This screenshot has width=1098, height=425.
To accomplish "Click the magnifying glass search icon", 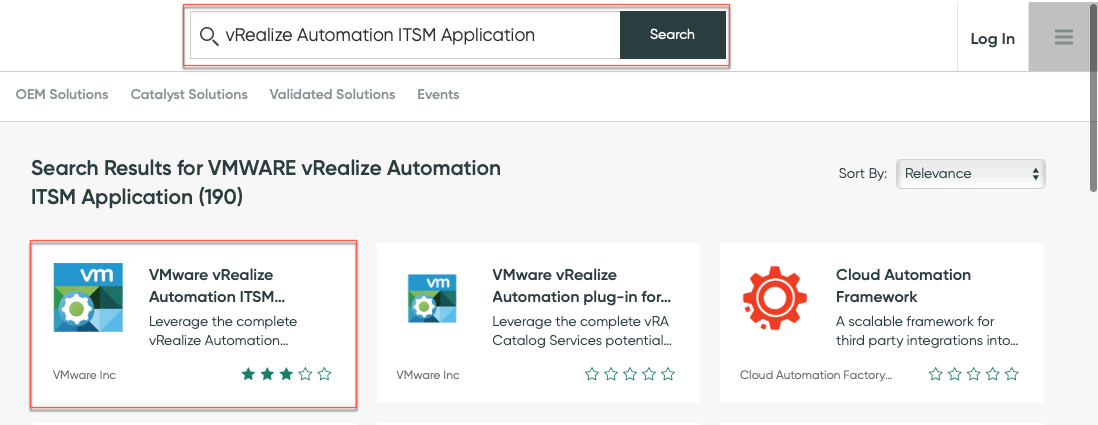I will (x=209, y=36).
